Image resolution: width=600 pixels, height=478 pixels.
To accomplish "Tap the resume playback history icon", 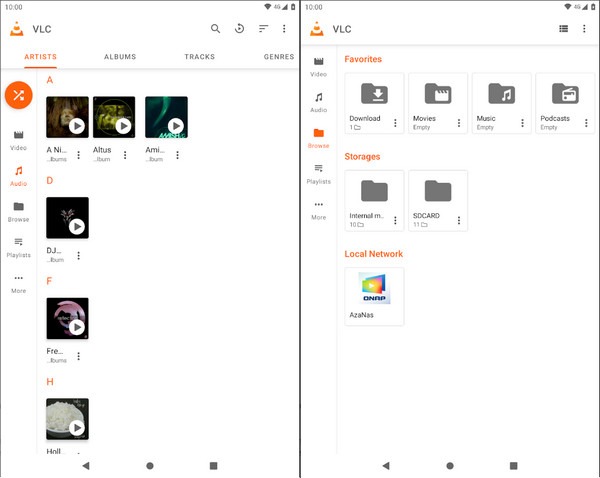I will (240, 29).
